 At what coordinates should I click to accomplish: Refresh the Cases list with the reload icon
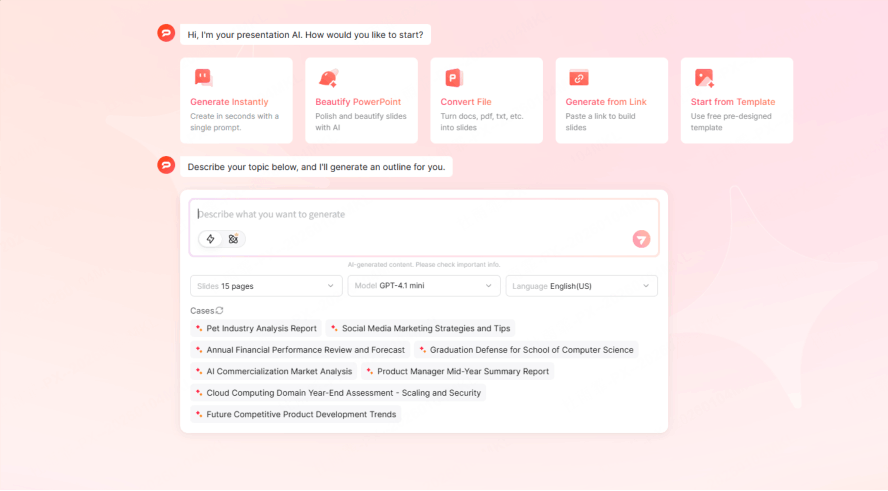(x=219, y=310)
